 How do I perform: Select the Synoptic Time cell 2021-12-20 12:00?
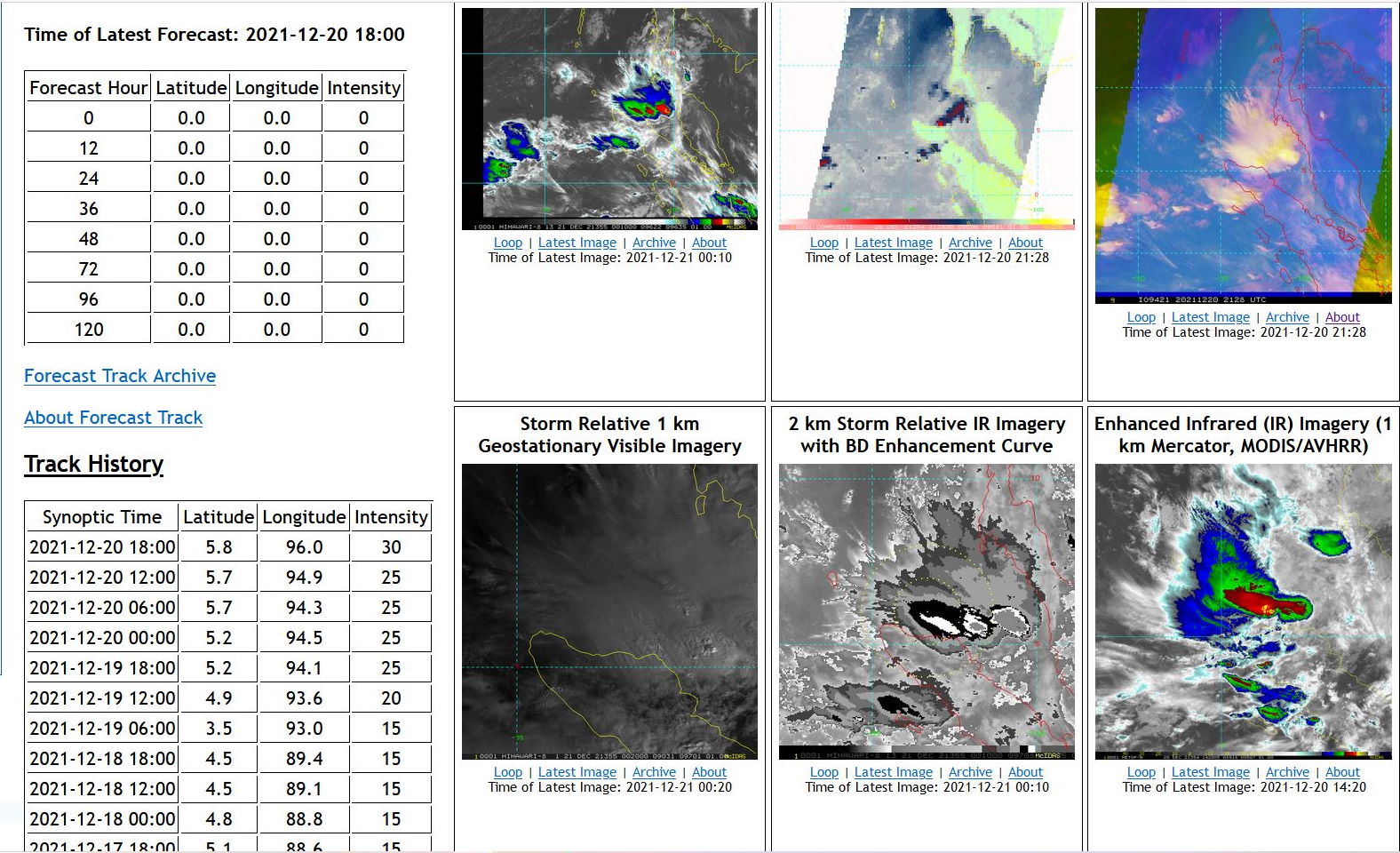[x=102, y=578]
